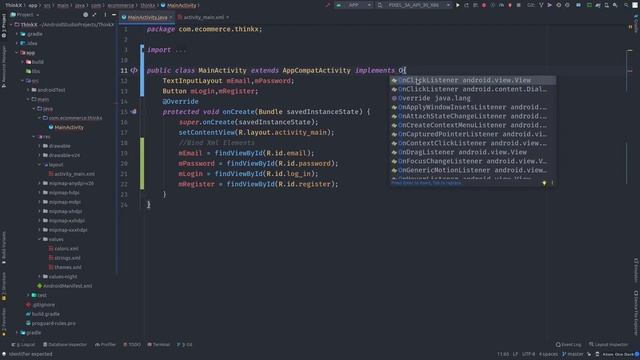Select build.gradle in project tree
Viewport: 640px width, 360px height.
tap(46, 314)
